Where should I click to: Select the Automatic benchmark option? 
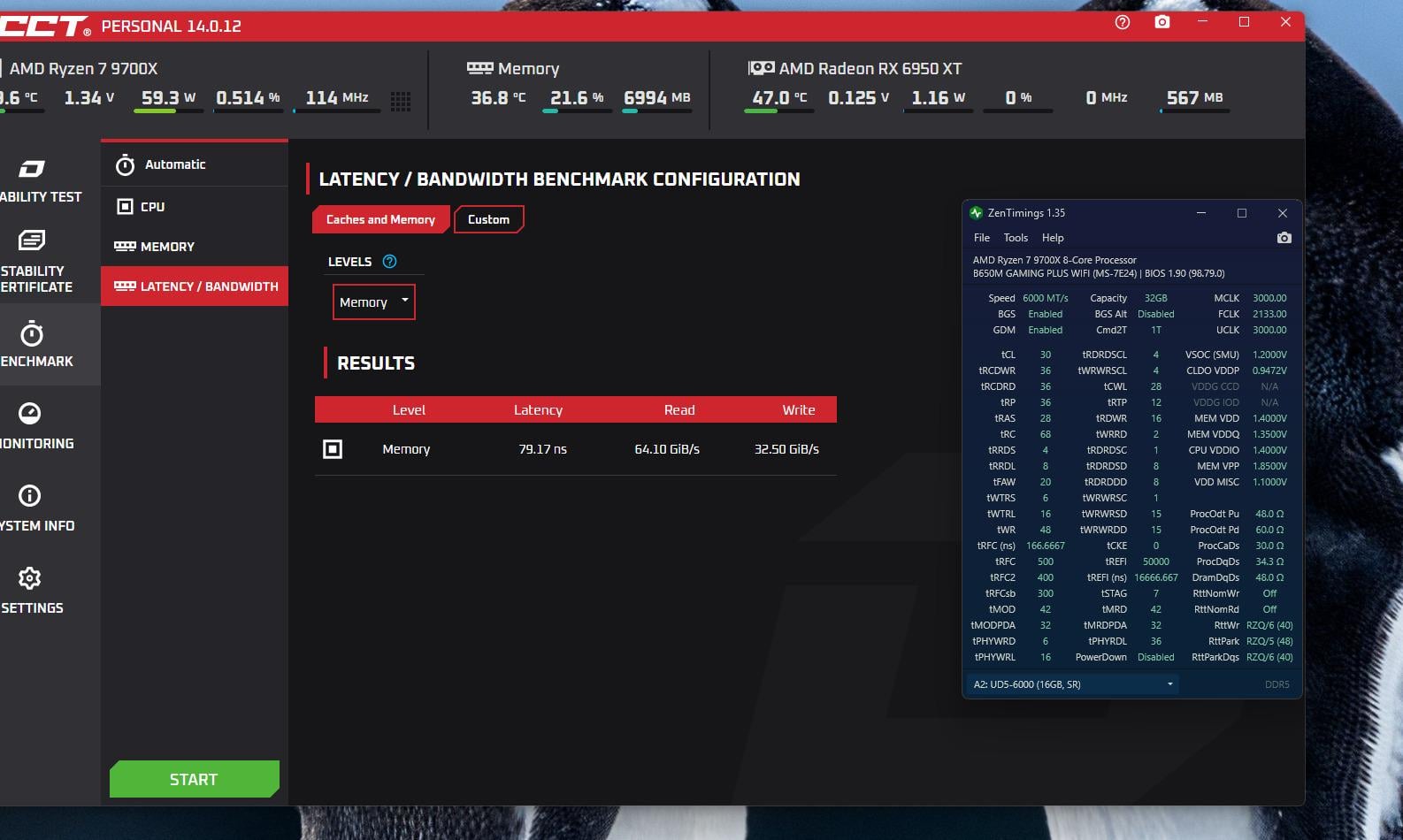(195, 164)
